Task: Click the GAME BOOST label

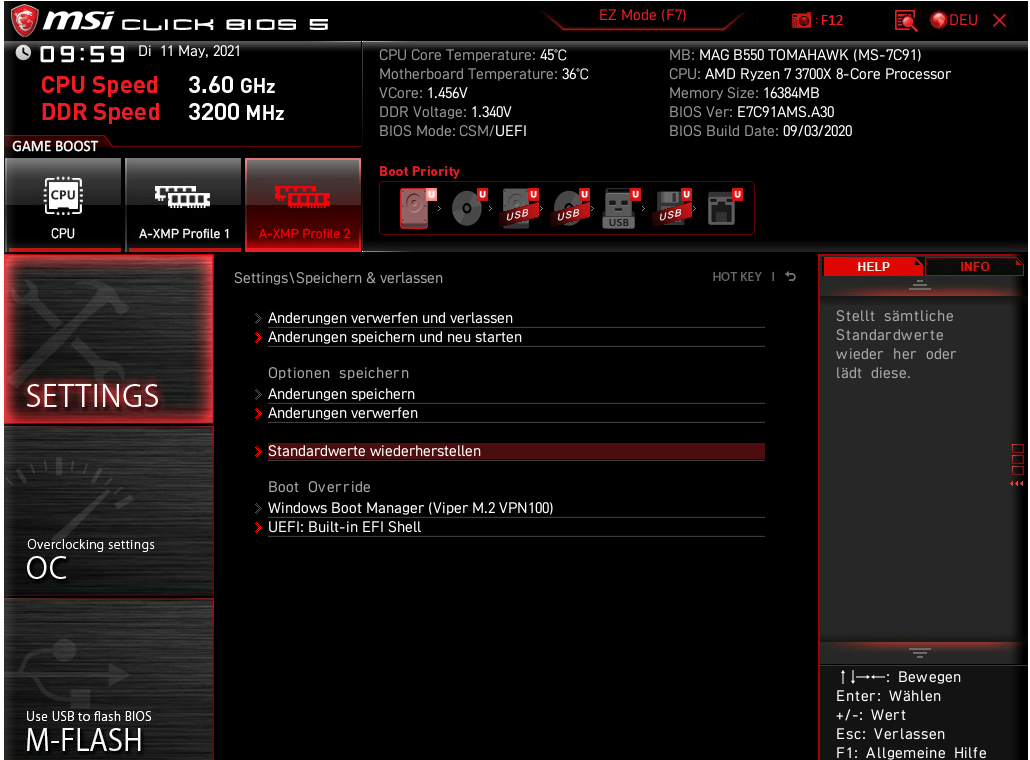Action: pyautogui.click(x=55, y=146)
